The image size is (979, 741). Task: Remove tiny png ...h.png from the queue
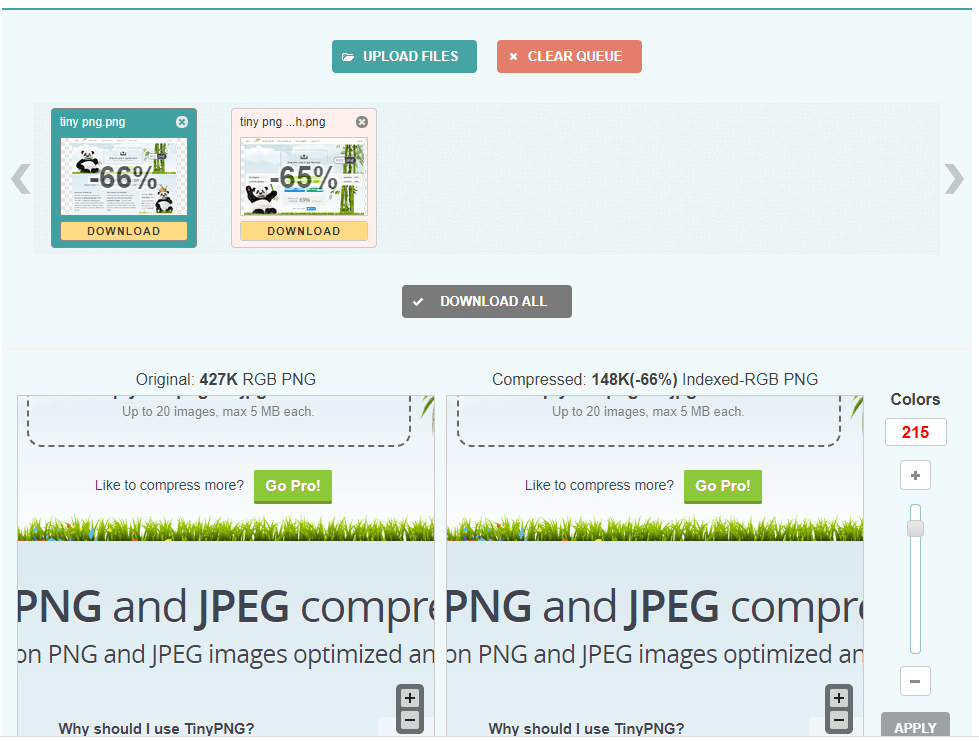point(362,122)
